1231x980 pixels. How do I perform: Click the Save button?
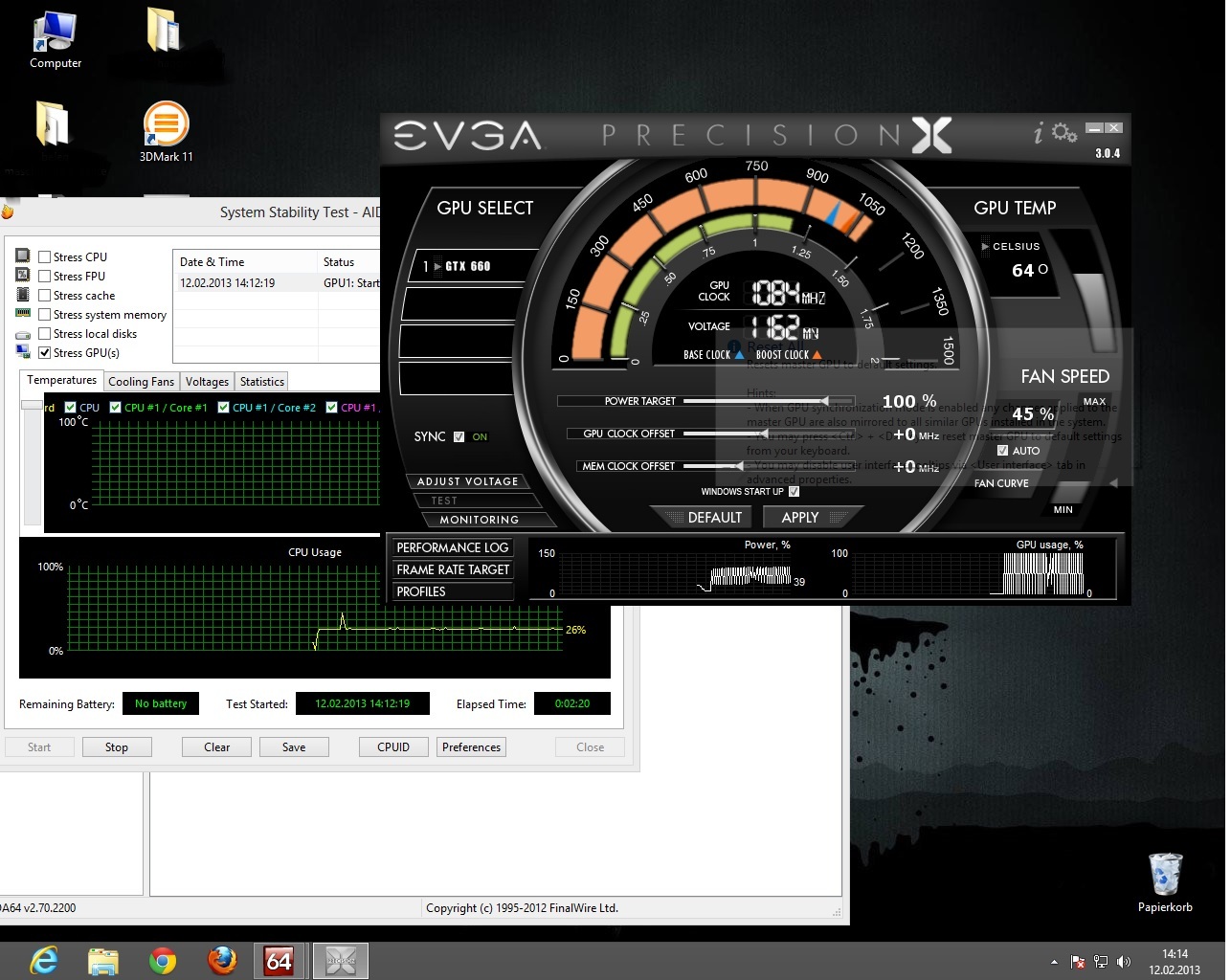tap(294, 747)
